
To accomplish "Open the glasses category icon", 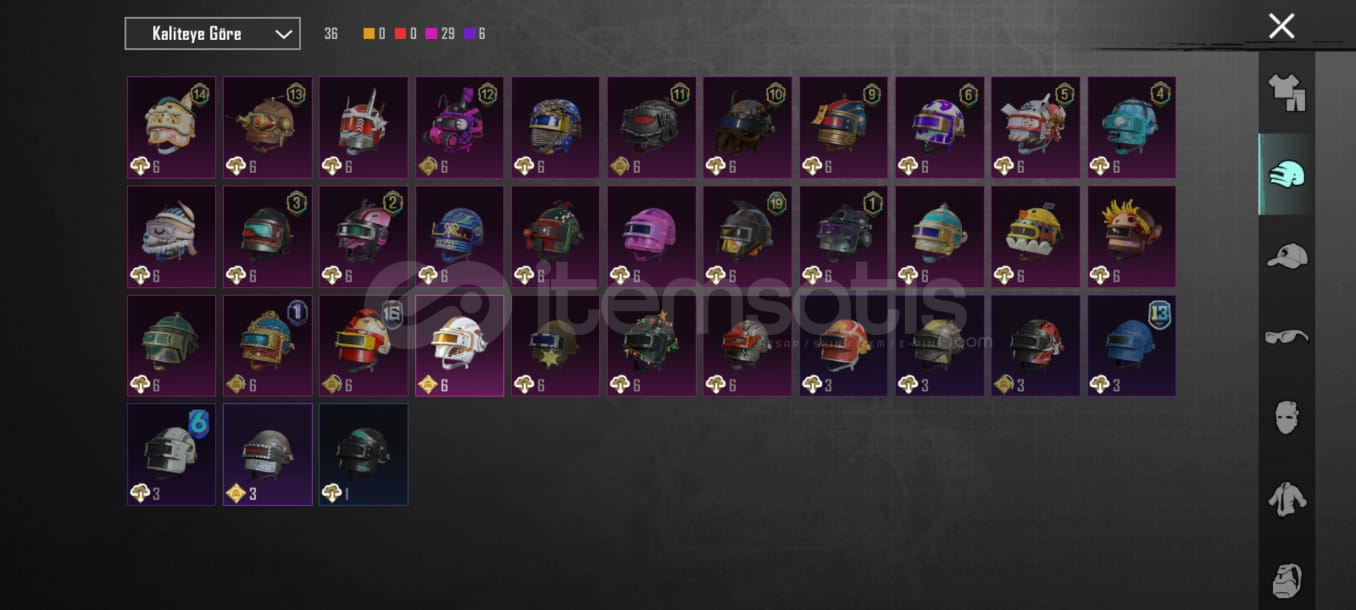I will click(x=1286, y=337).
